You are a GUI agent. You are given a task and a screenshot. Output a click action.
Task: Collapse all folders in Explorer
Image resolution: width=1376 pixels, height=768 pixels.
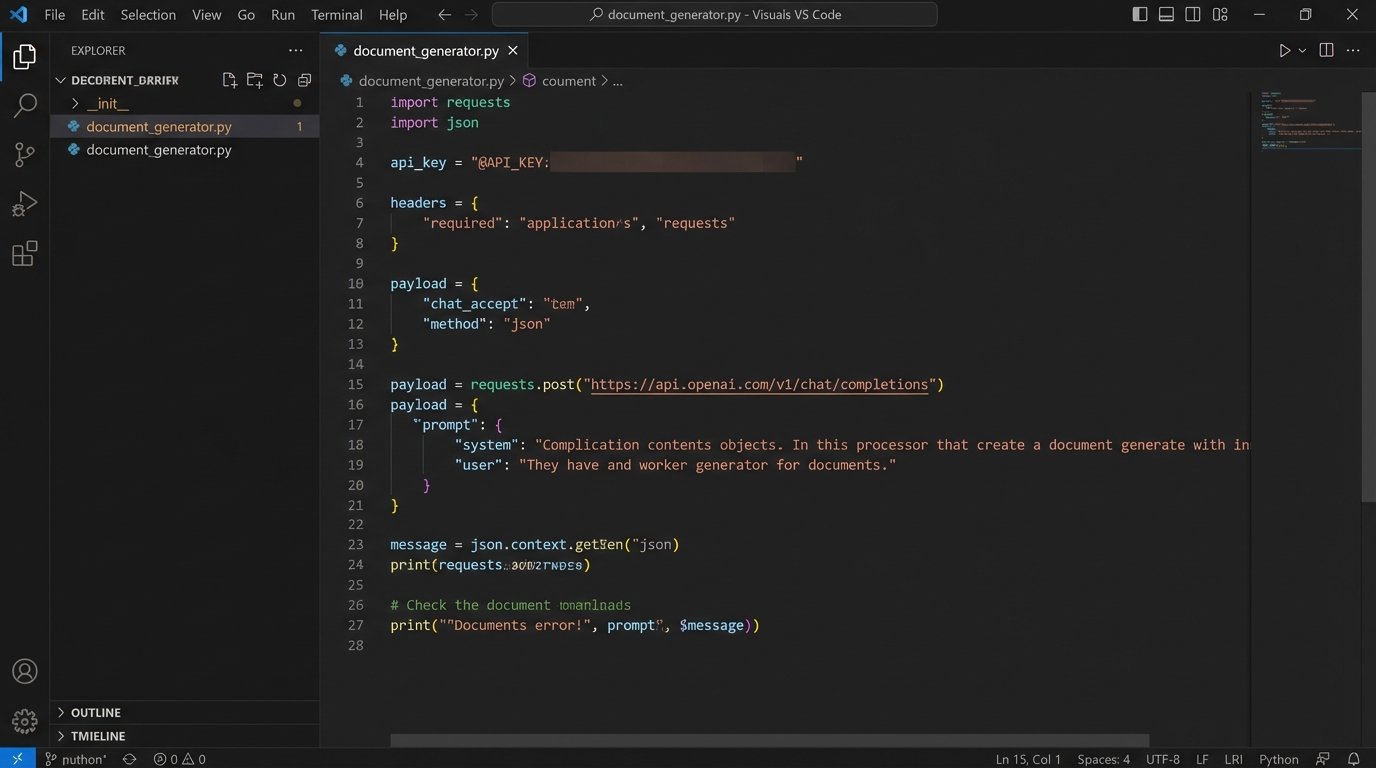click(x=305, y=80)
